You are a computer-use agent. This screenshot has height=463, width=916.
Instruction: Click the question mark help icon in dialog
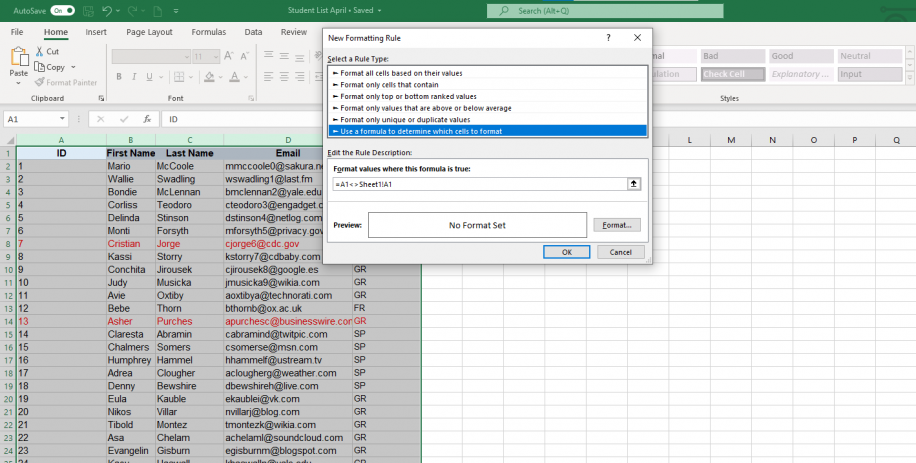point(608,38)
